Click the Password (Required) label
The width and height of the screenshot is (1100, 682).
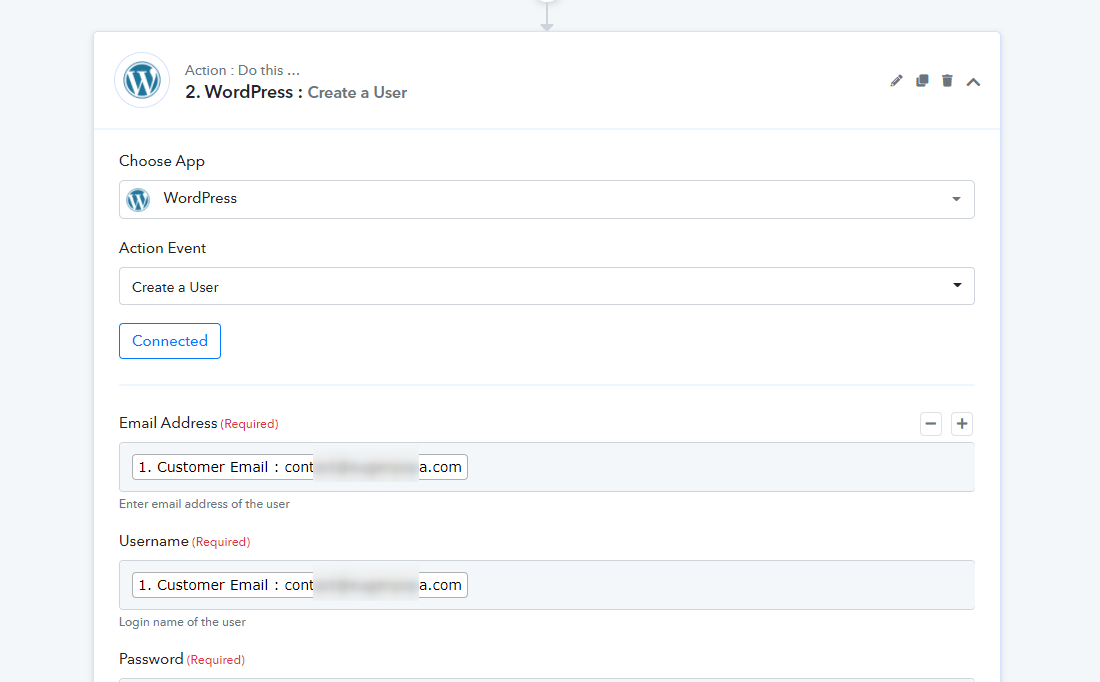[x=182, y=660]
